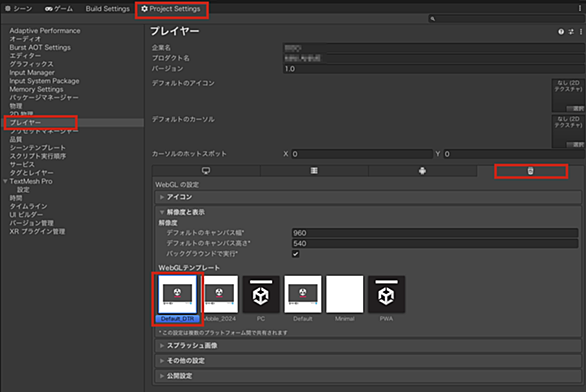The width and height of the screenshot is (586, 392).
Task: Switch to the ゲーム tab
Action: point(59,9)
